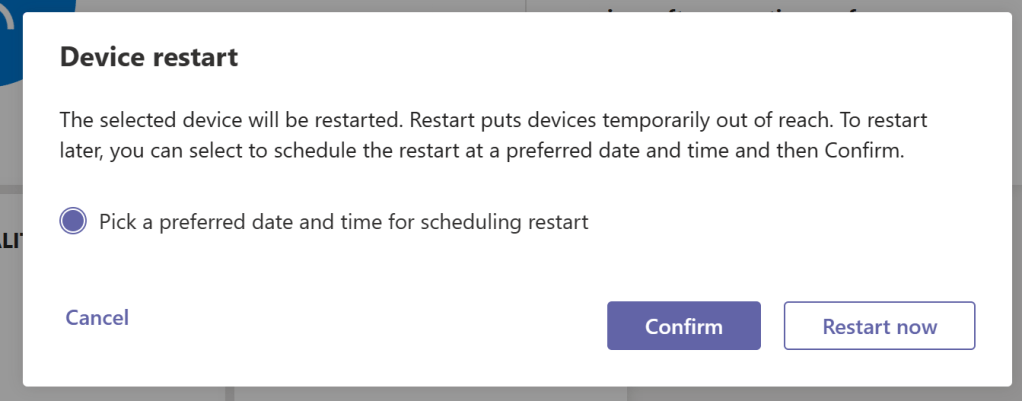Screen dimensions: 1022x401
Task: Choose the outlined 'Restart now' button
Action: coord(879,326)
